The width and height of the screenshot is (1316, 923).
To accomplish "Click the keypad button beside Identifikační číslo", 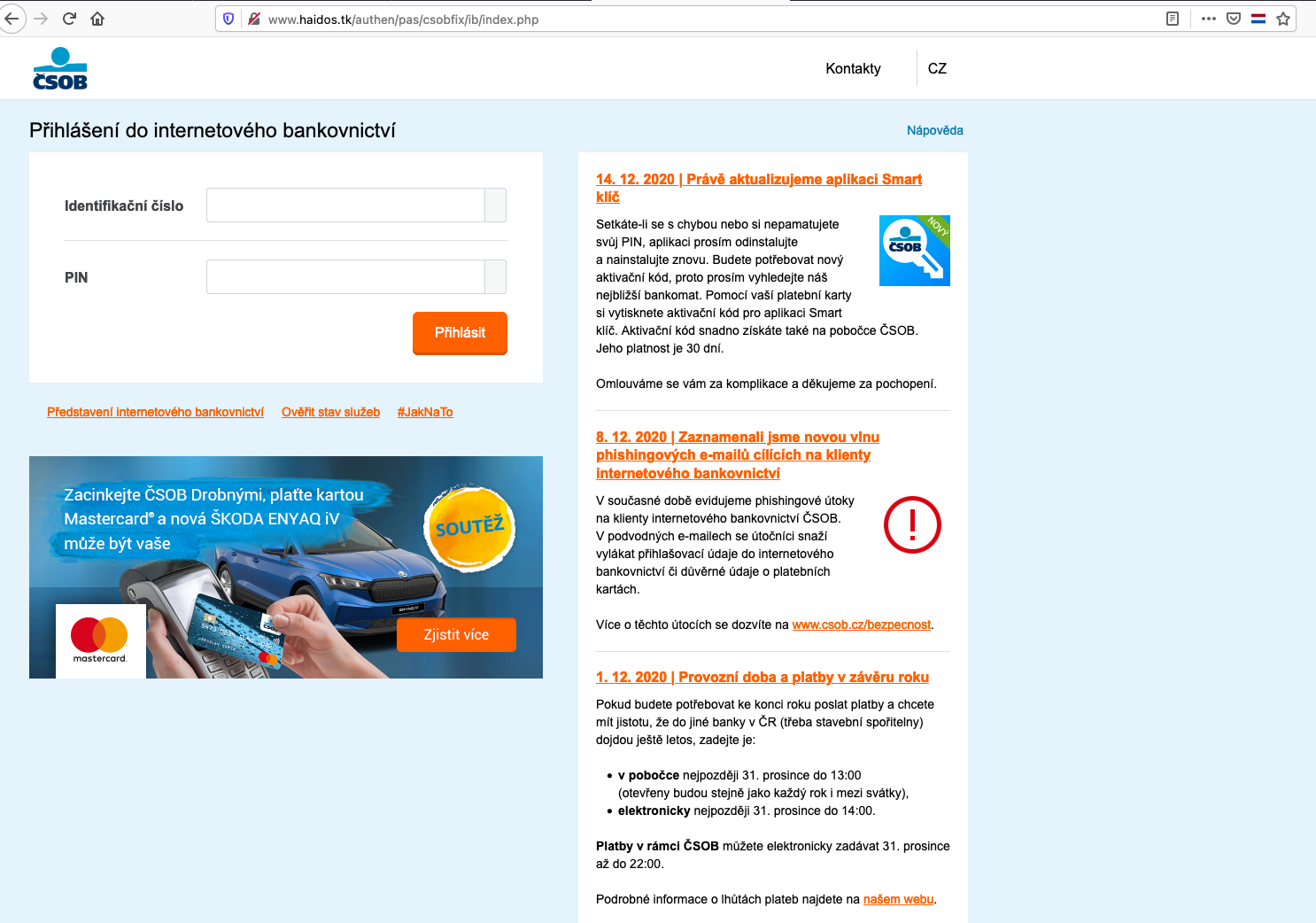I will (496, 205).
